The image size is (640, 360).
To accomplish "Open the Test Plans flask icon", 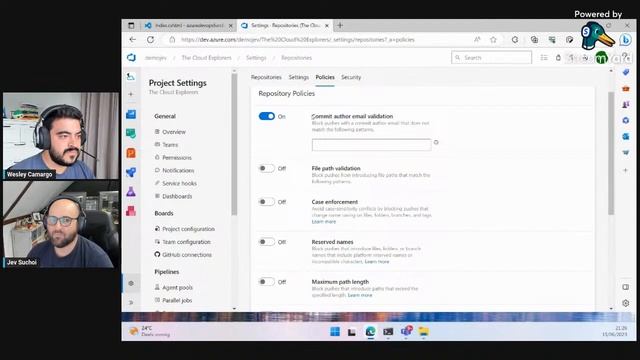I will [x=131, y=191].
